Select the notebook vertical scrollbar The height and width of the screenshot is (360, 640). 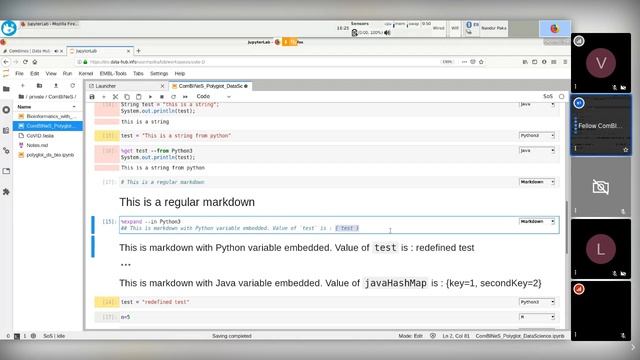click(x=567, y=227)
